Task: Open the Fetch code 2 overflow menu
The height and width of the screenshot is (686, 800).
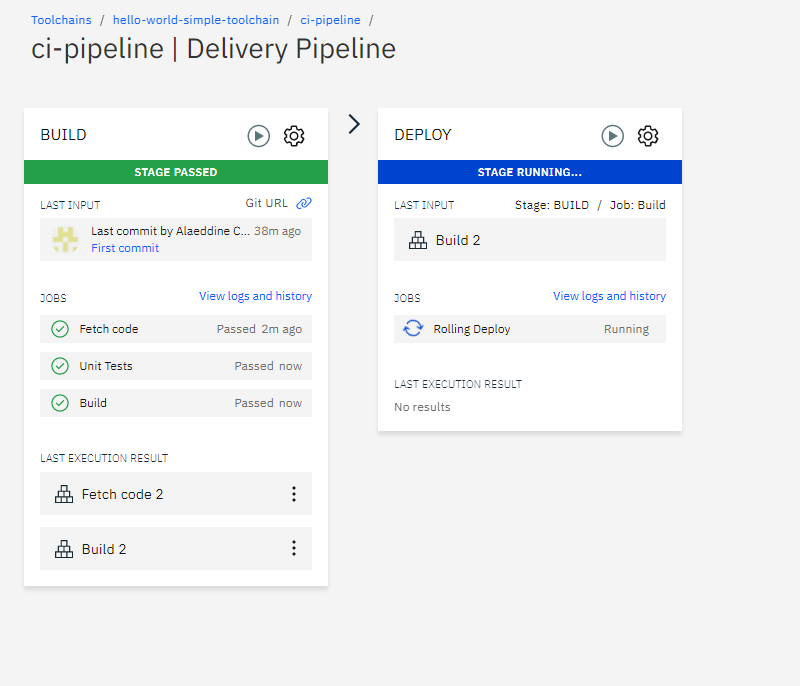Action: coord(294,494)
